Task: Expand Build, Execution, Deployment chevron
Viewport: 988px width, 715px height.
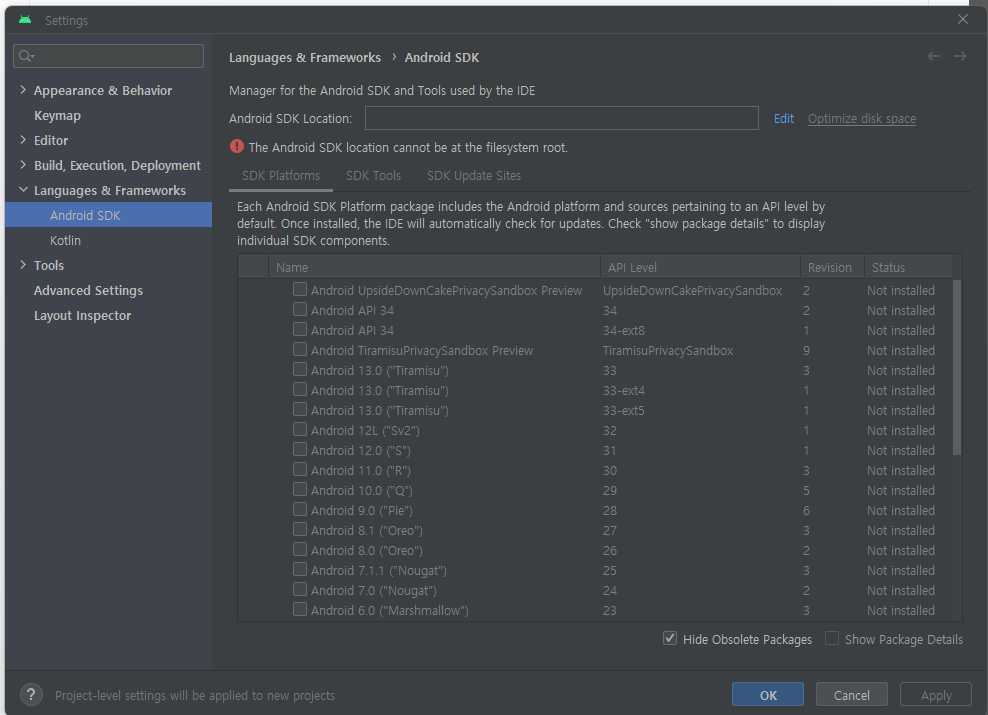Action: tap(23, 164)
